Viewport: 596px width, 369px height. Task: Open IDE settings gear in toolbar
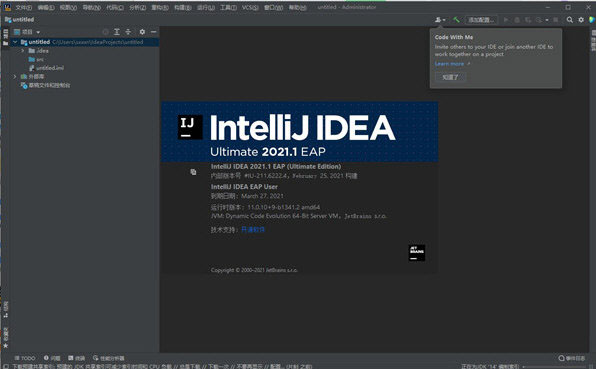tap(581, 20)
